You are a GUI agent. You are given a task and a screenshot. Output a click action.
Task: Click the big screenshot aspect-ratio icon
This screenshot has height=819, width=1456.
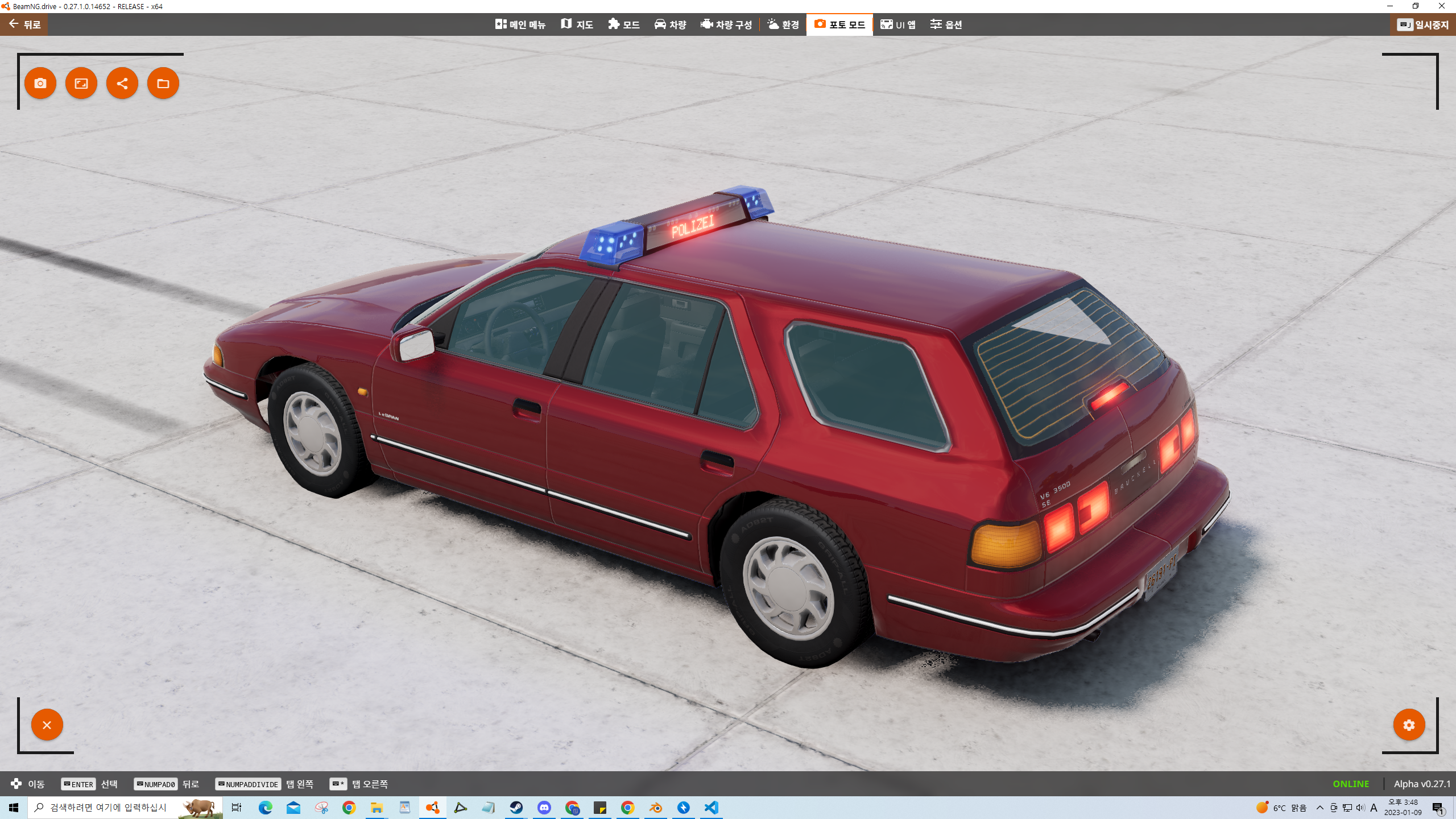(x=81, y=84)
